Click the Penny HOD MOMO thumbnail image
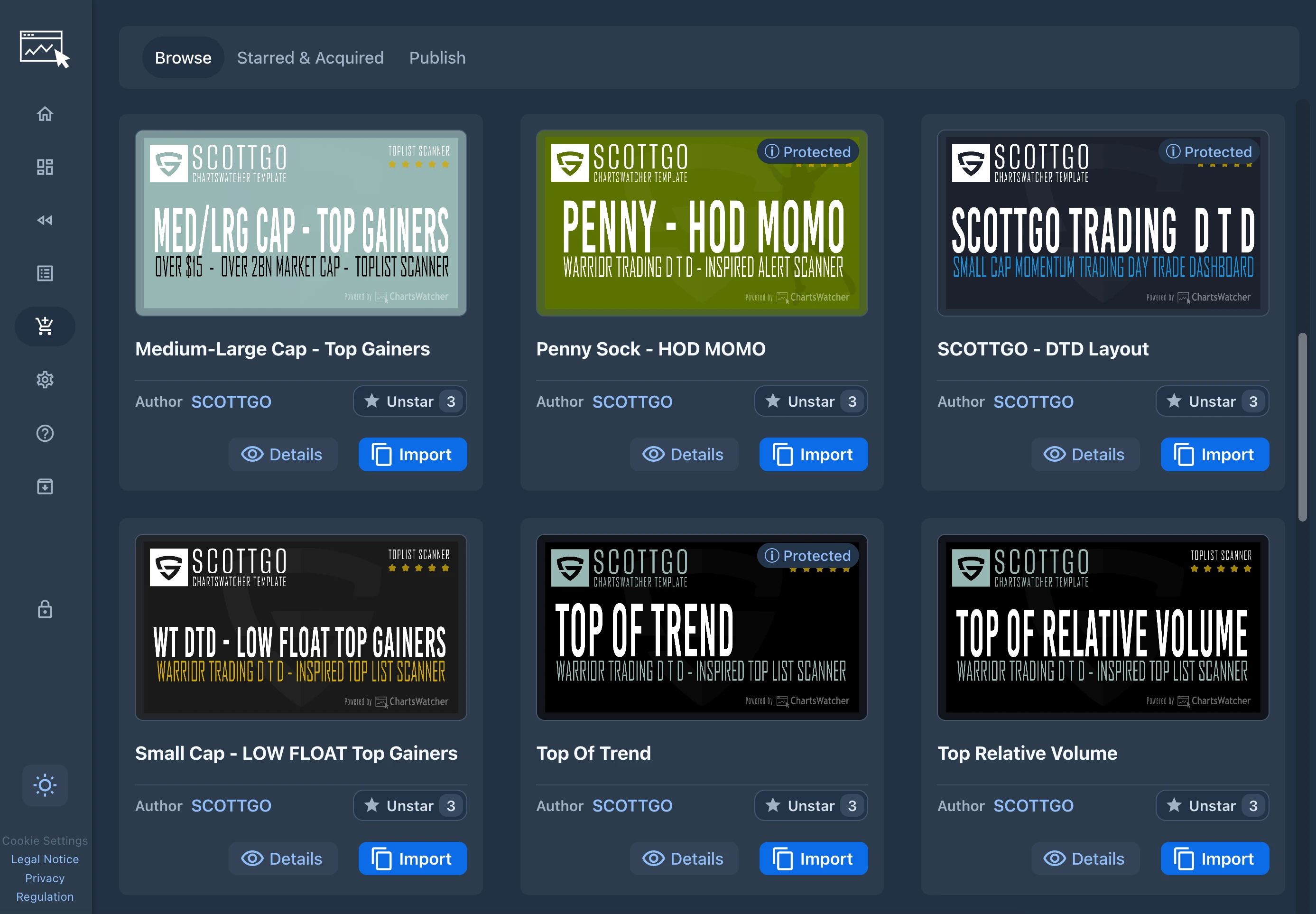 point(703,224)
